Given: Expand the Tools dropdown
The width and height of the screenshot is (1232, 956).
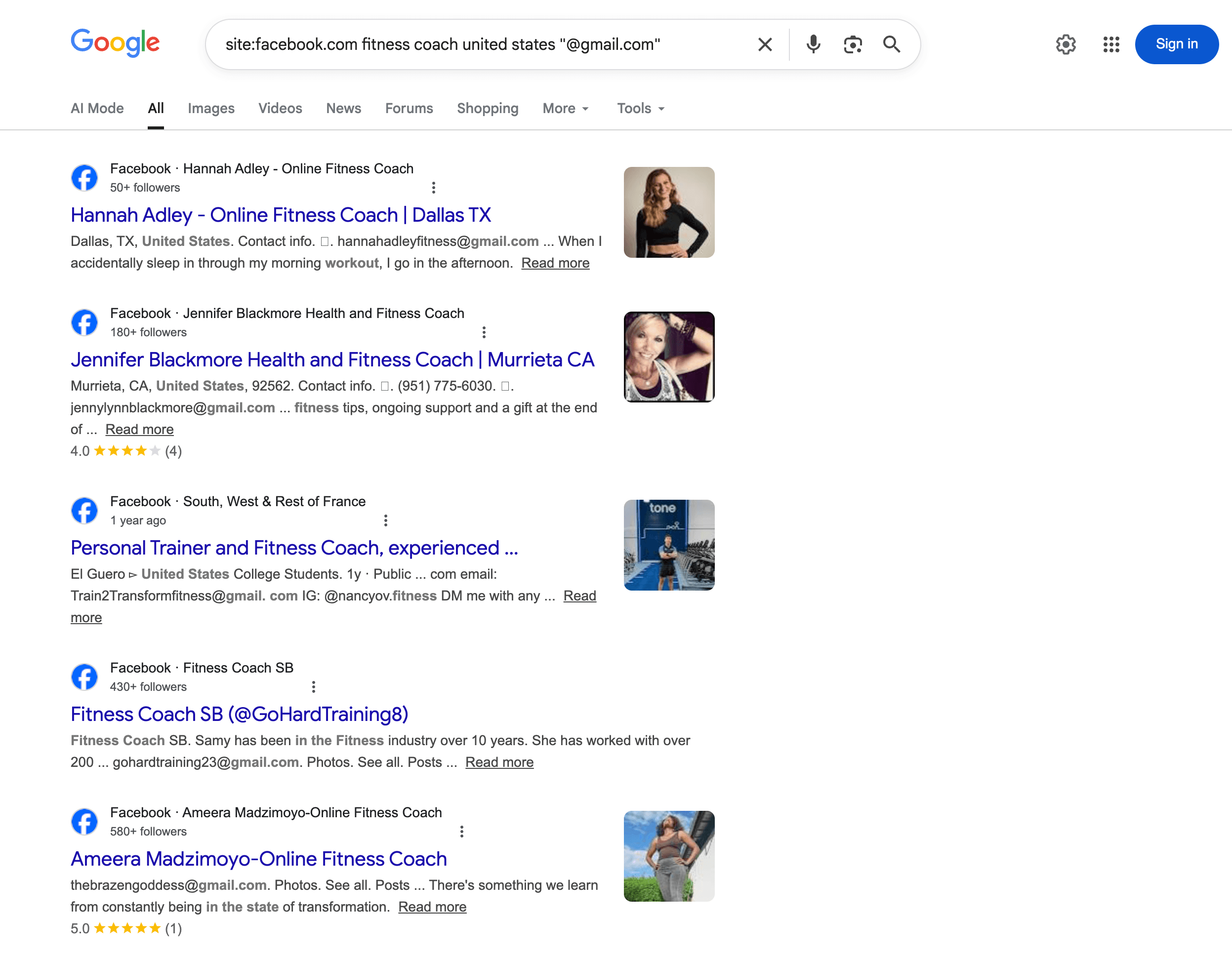Looking at the screenshot, I should [x=641, y=108].
